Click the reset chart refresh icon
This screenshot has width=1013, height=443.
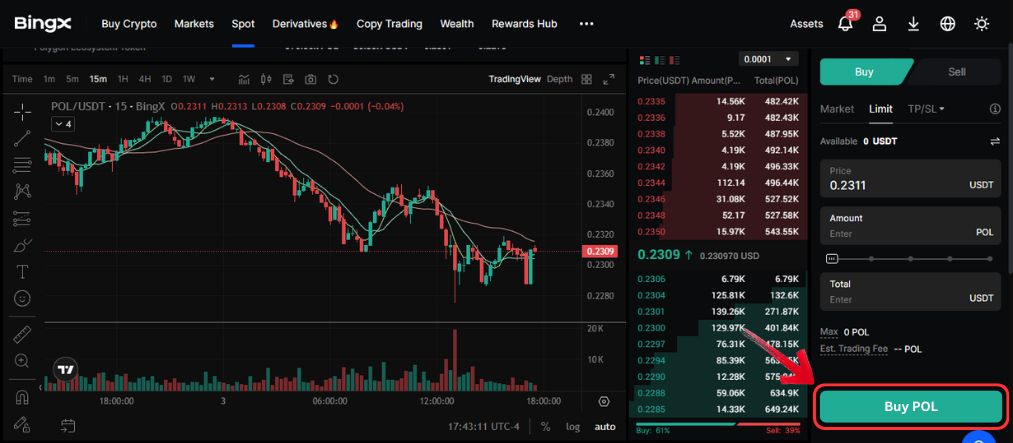[x=333, y=79]
